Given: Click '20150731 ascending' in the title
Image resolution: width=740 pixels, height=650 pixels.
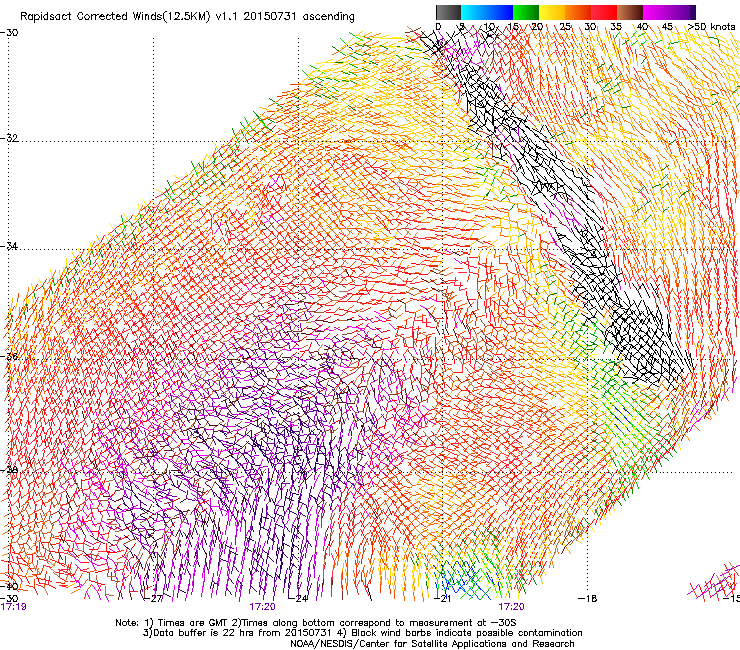Looking at the screenshot, I should (300, 17).
